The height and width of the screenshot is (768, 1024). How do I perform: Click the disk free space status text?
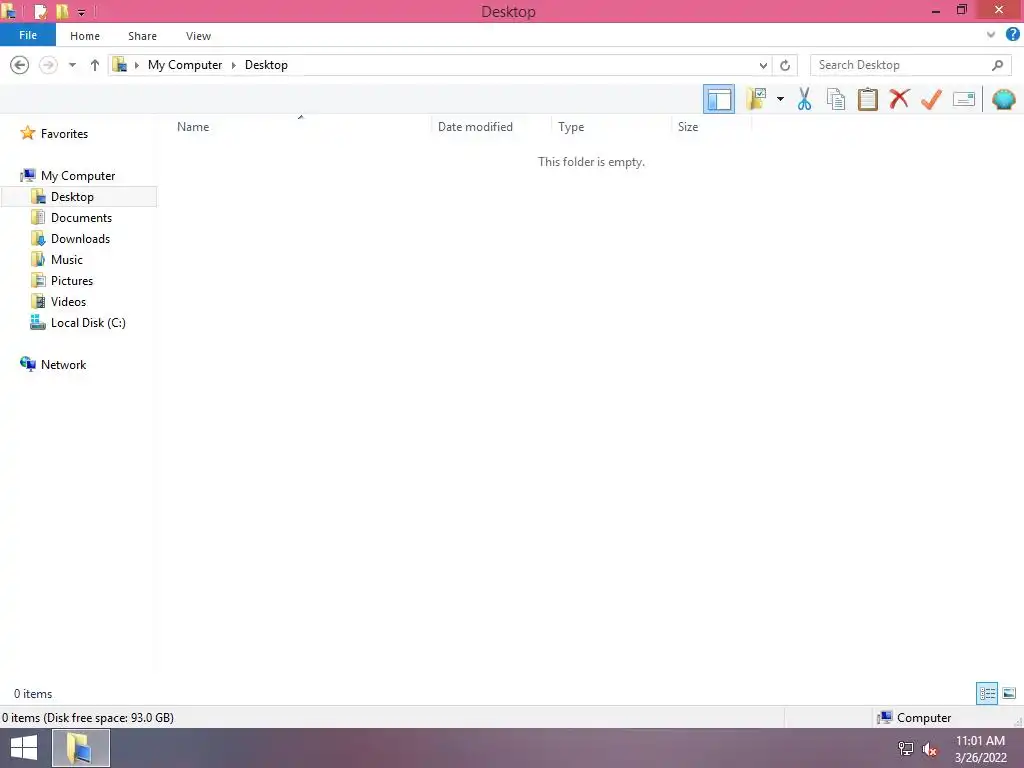point(88,718)
